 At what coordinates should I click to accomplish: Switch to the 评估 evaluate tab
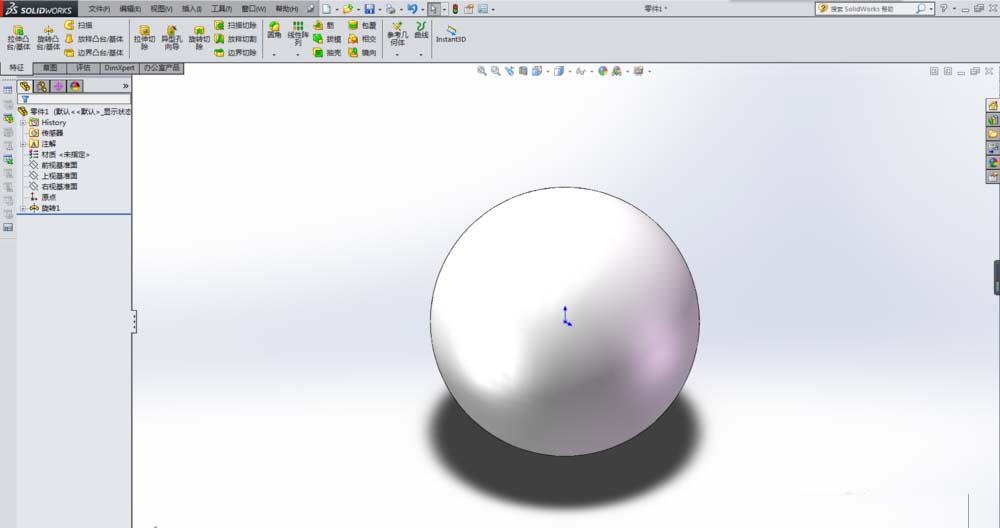83,68
